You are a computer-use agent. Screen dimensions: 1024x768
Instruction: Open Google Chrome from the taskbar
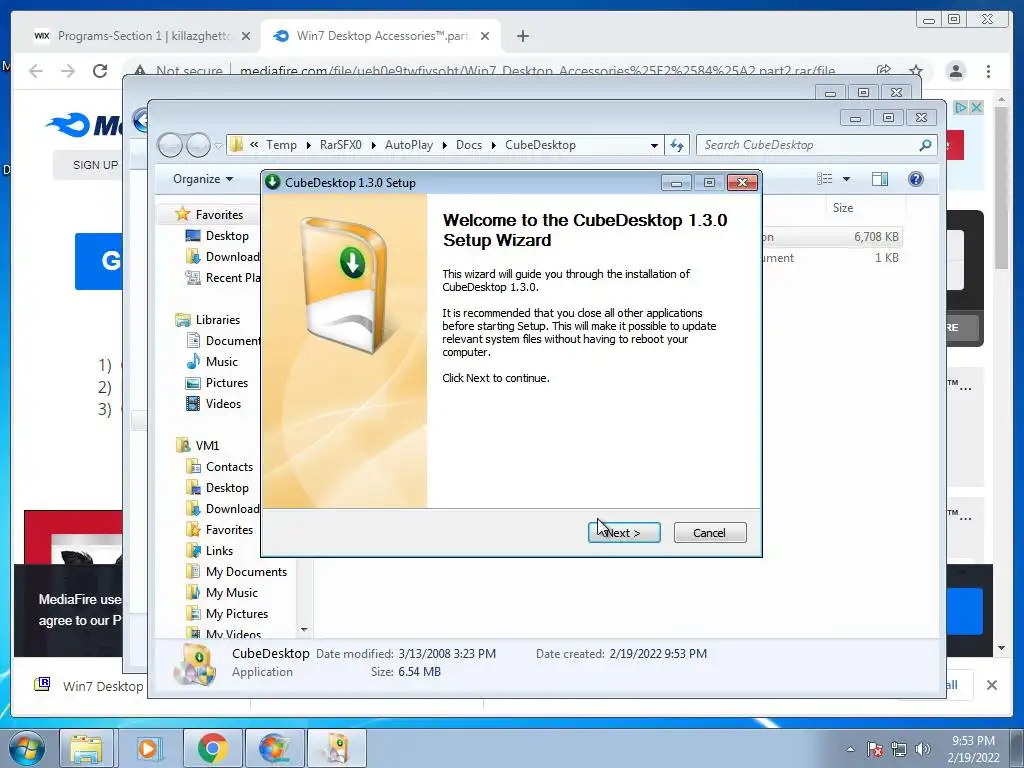pos(212,748)
